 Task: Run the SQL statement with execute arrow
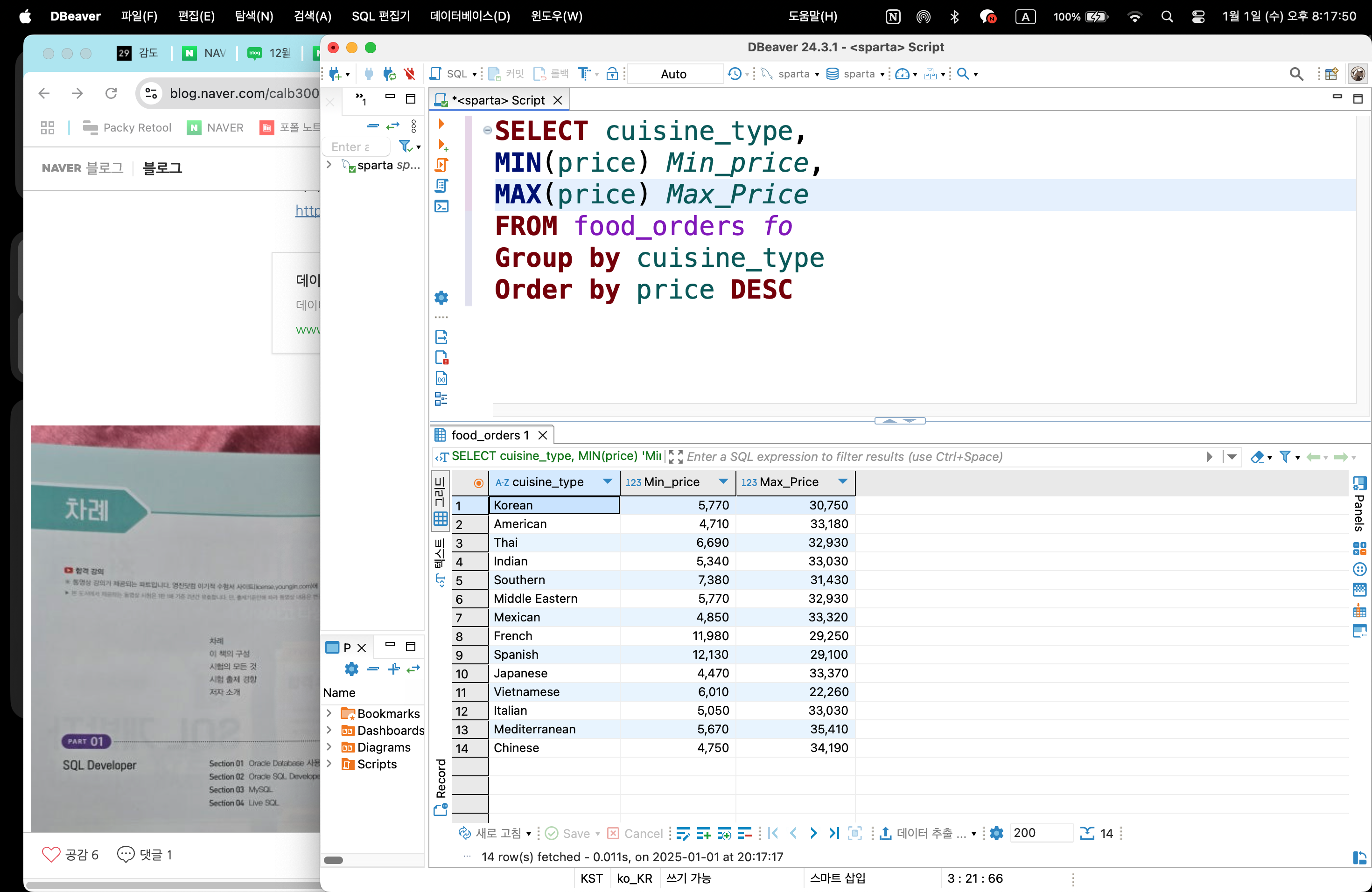coord(441,124)
